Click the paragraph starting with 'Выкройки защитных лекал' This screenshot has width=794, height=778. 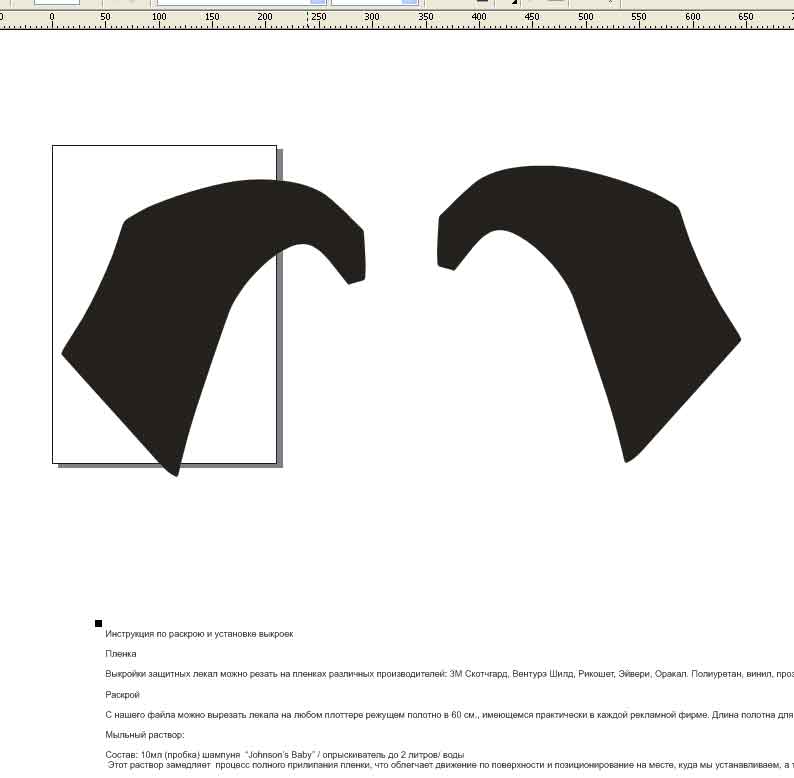tap(449, 674)
